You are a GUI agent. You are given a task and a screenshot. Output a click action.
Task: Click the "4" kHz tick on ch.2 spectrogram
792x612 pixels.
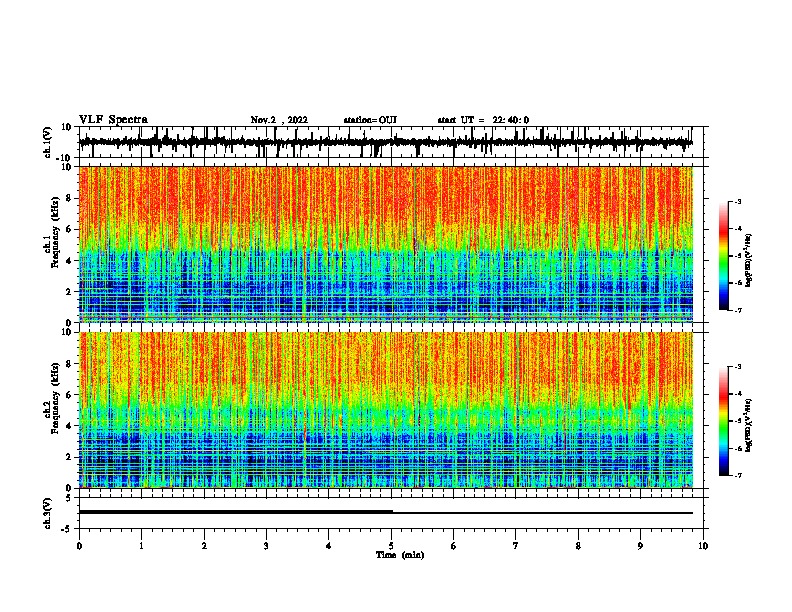pos(70,426)
